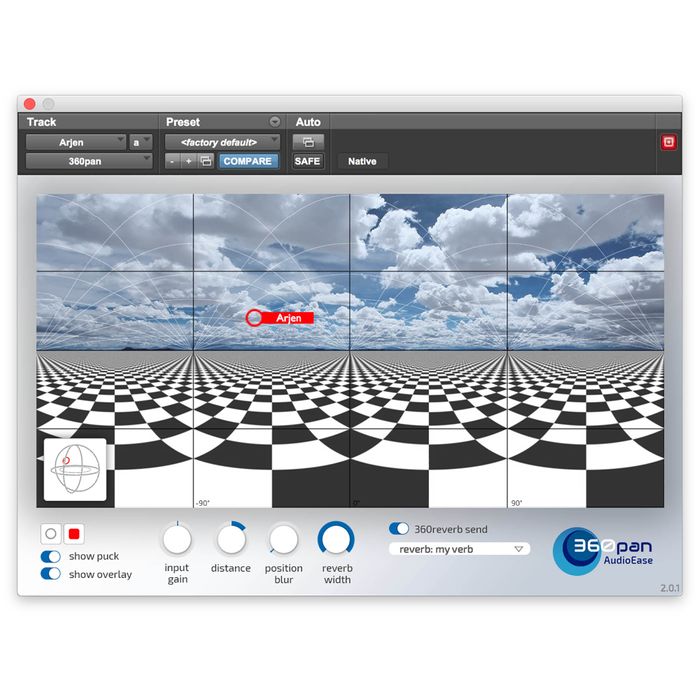700x700 pixels.
Task: Toggle the show puck switch
Action: [50, 556]
